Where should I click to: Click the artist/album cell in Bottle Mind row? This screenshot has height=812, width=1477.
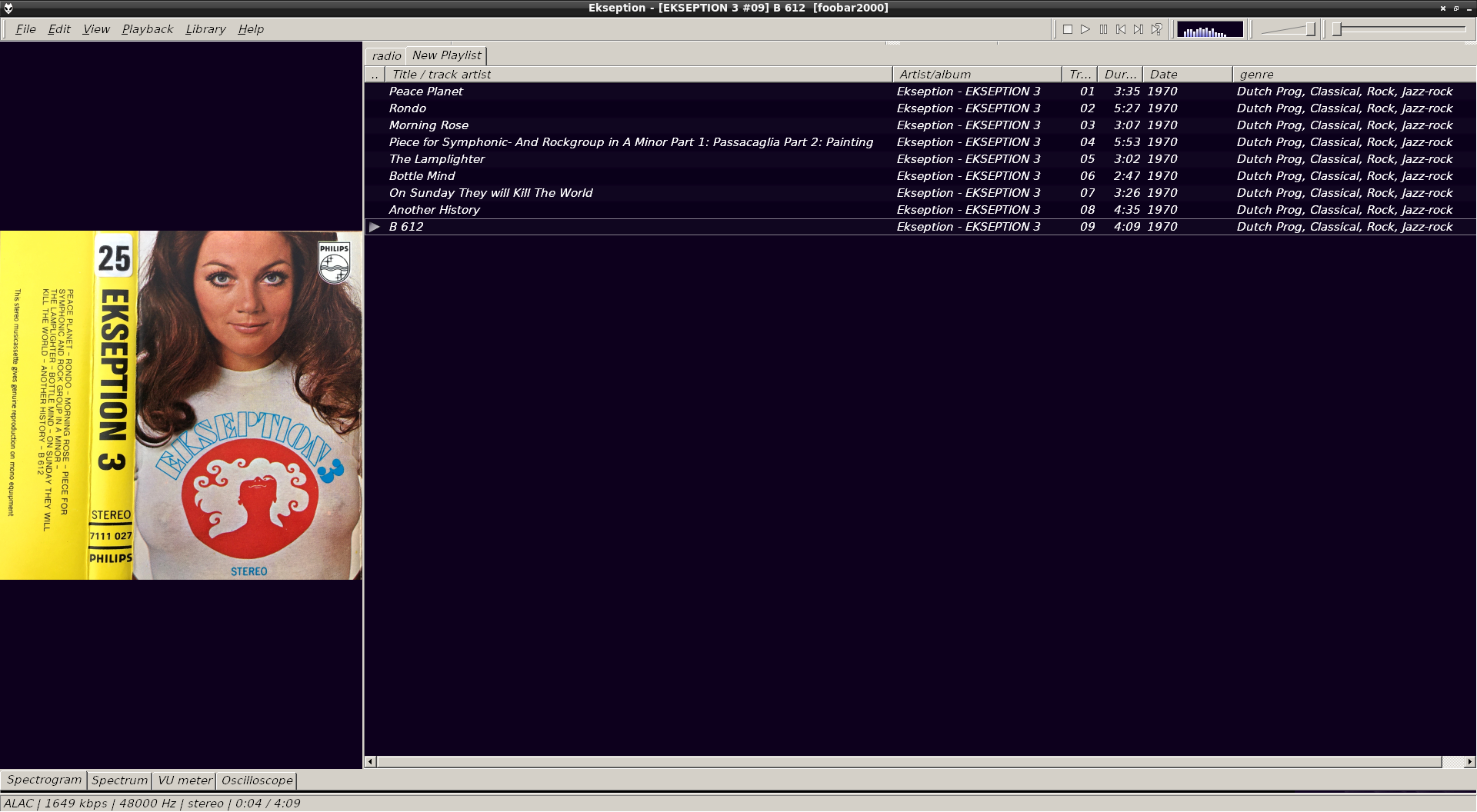pos(968,176)
